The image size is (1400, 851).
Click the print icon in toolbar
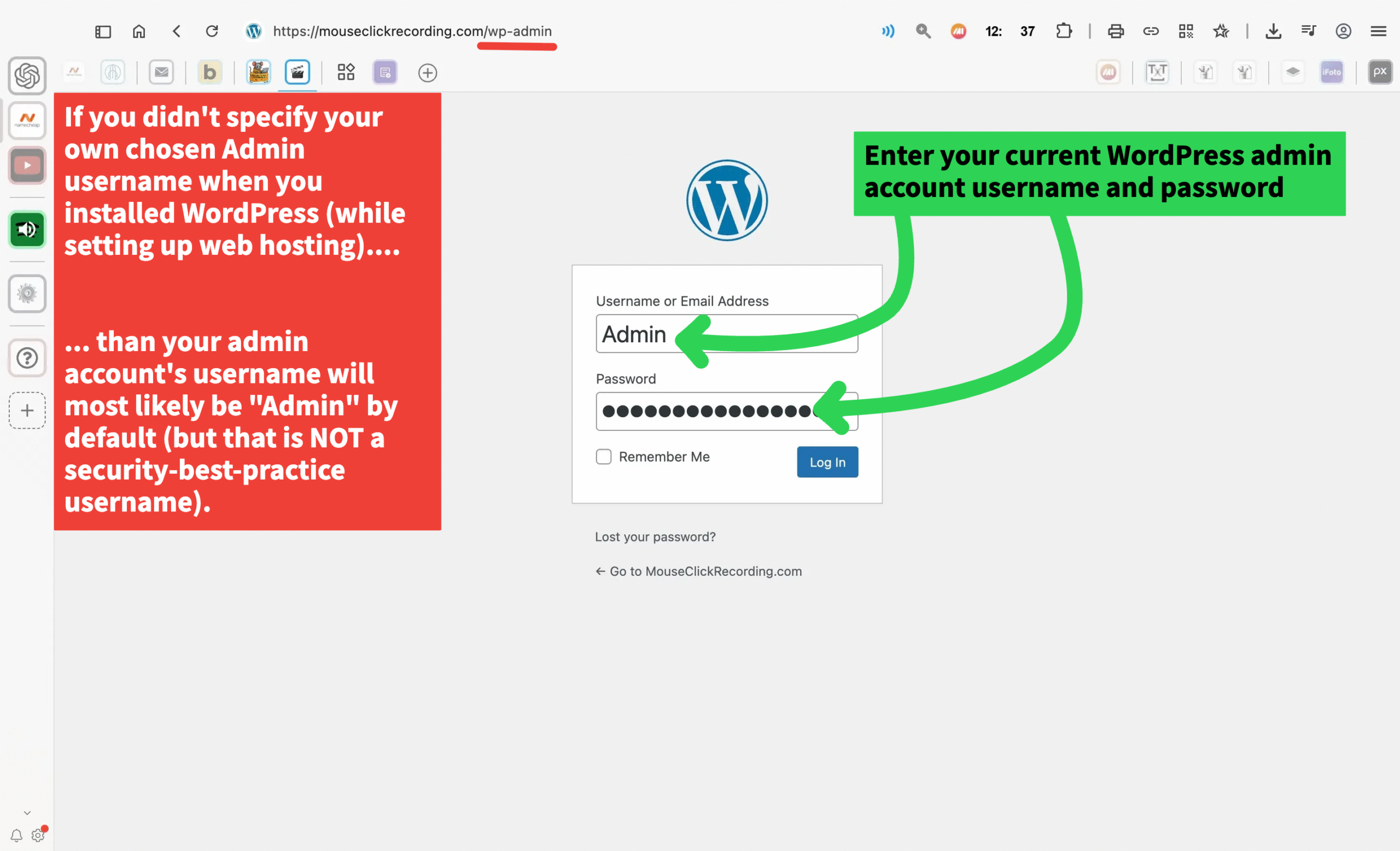point(1115,31)
